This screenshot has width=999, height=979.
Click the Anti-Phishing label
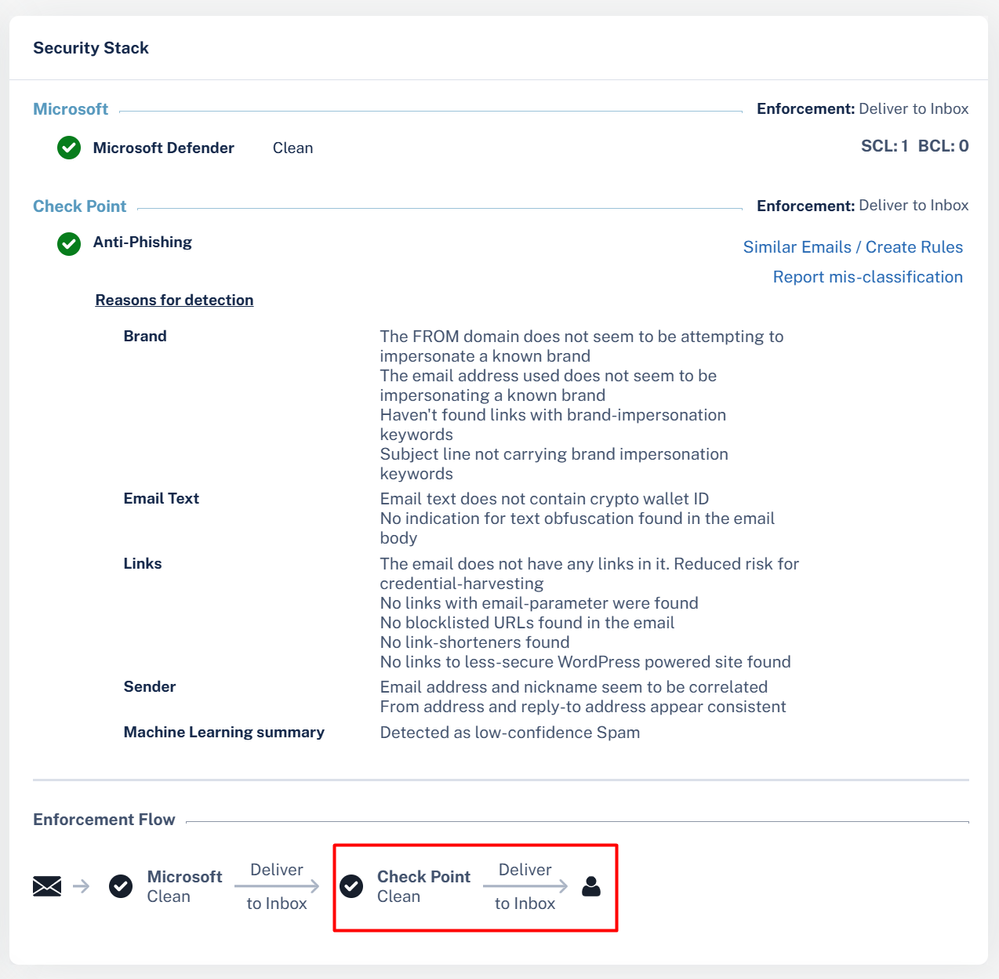pyautogui.click(x=142, y=242)
